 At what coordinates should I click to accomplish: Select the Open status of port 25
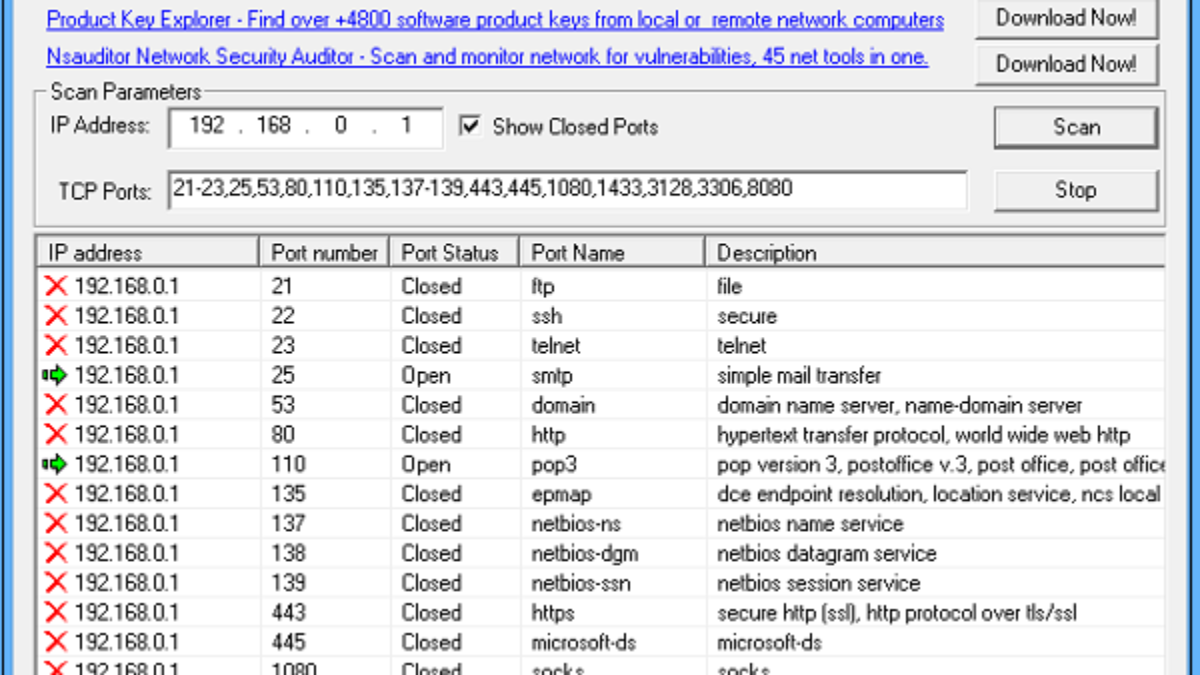pos(426,376)
